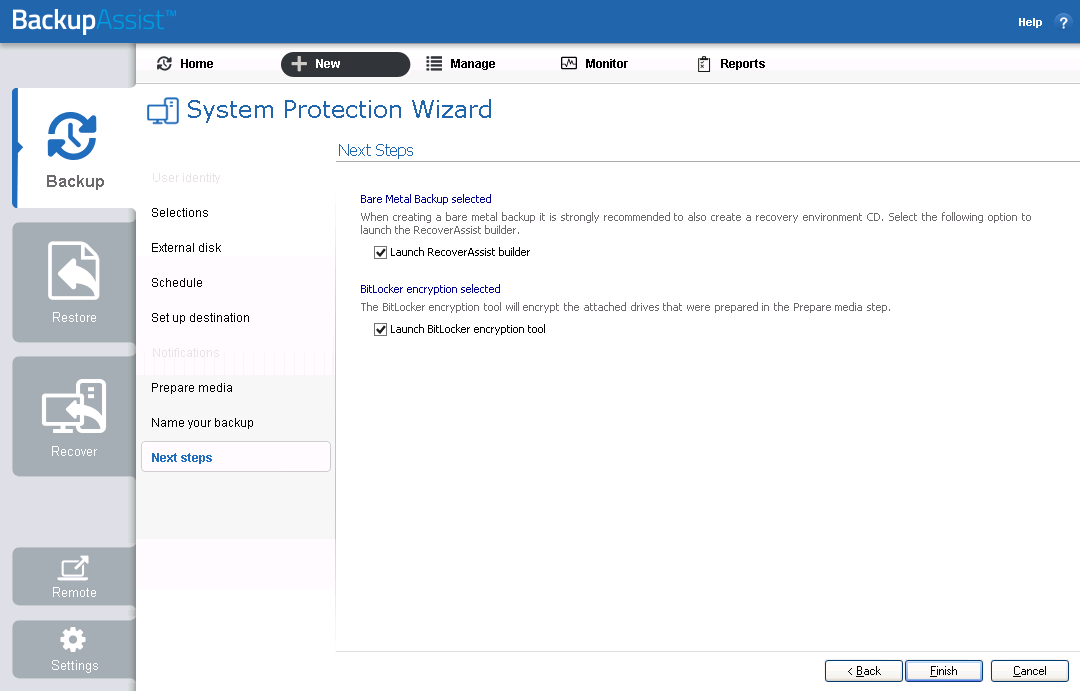Click the System Protection Wizard computer icon
Screen dimensions: 1080x692
pyautogui.click(x=163, y=111)
